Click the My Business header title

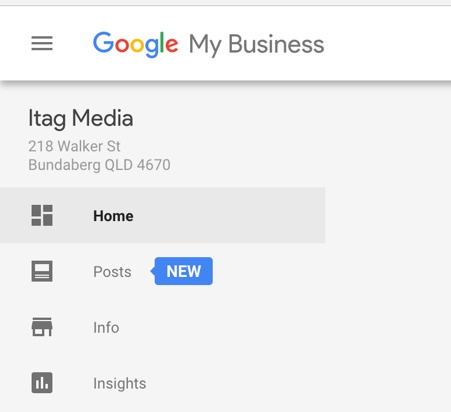coord(257,45)
